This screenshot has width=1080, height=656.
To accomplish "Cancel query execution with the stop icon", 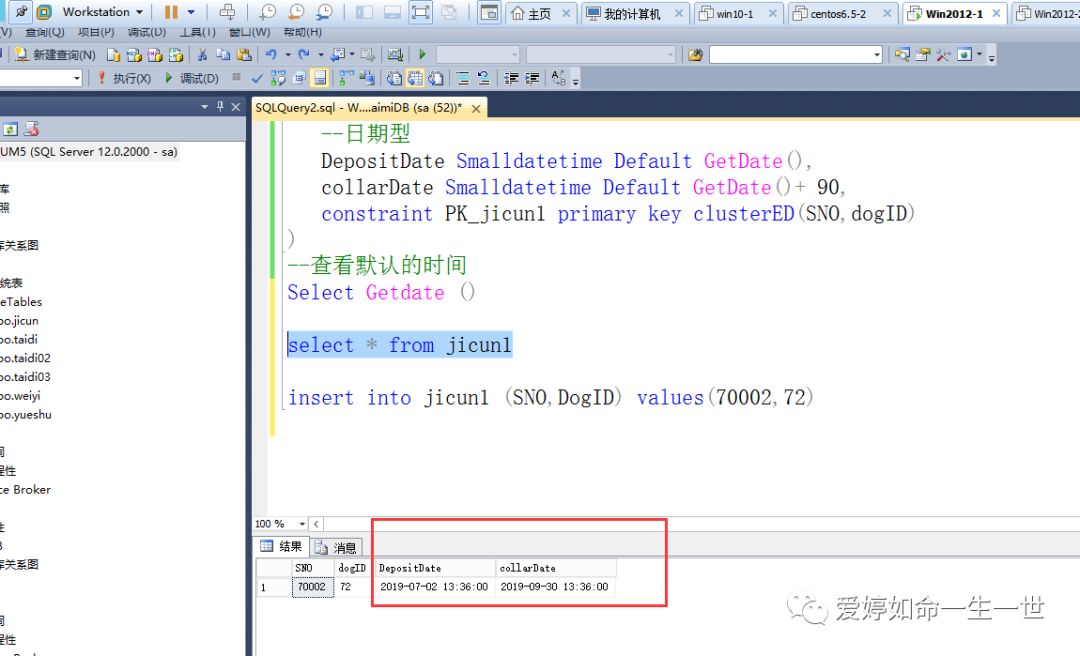I will coord(236,77).
